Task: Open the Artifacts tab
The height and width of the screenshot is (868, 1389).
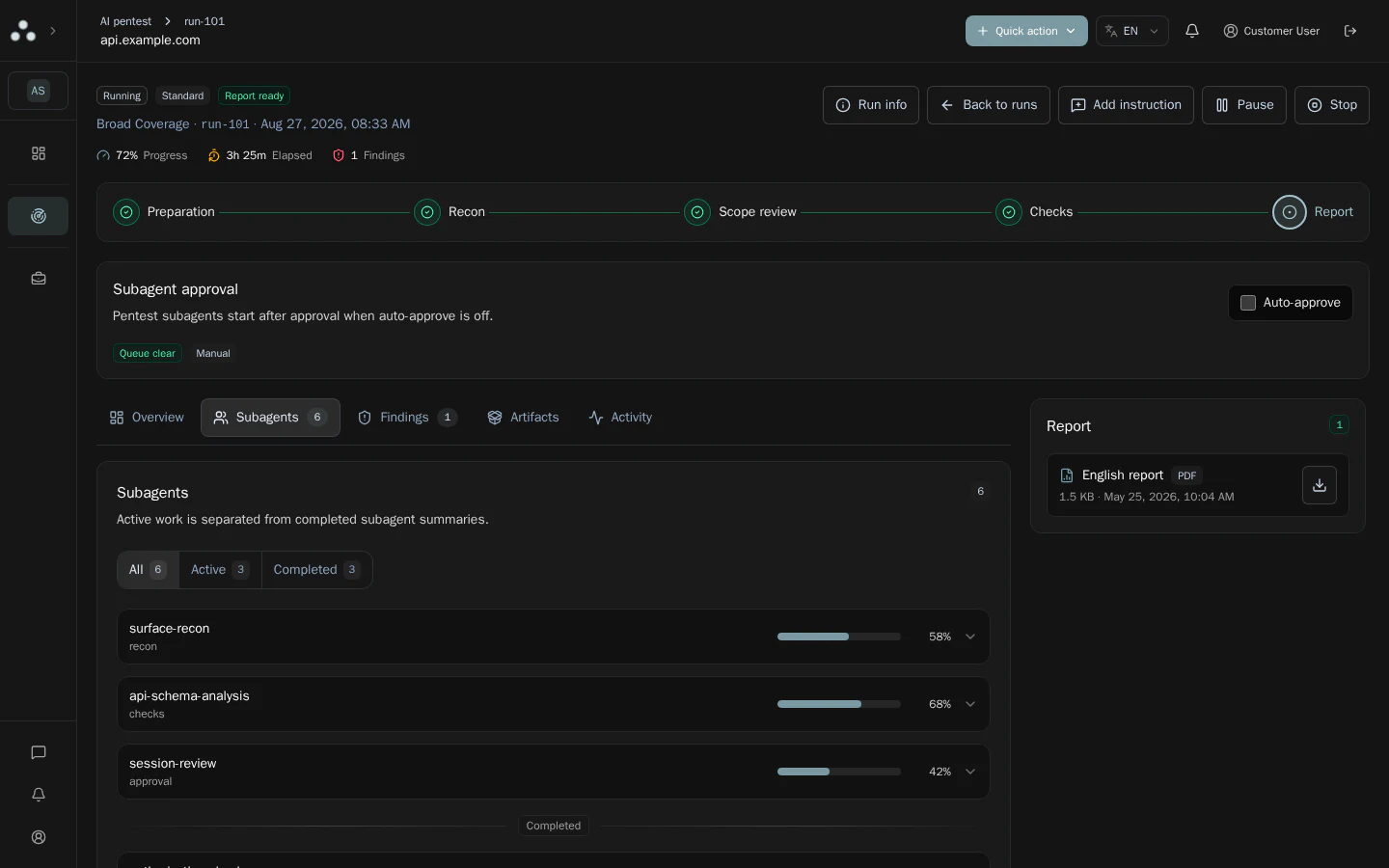Action: click(x=523, y=418)
